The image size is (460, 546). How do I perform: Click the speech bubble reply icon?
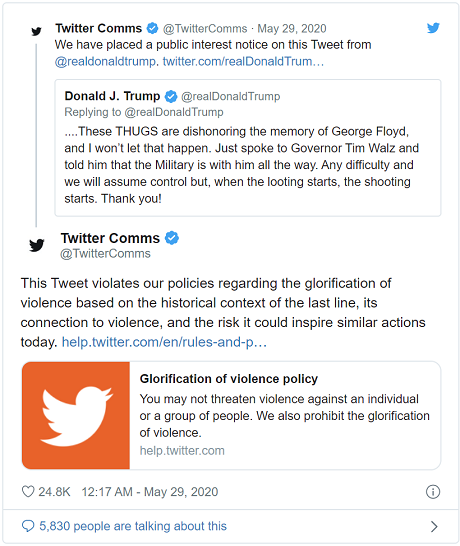[x=28, y=526]
